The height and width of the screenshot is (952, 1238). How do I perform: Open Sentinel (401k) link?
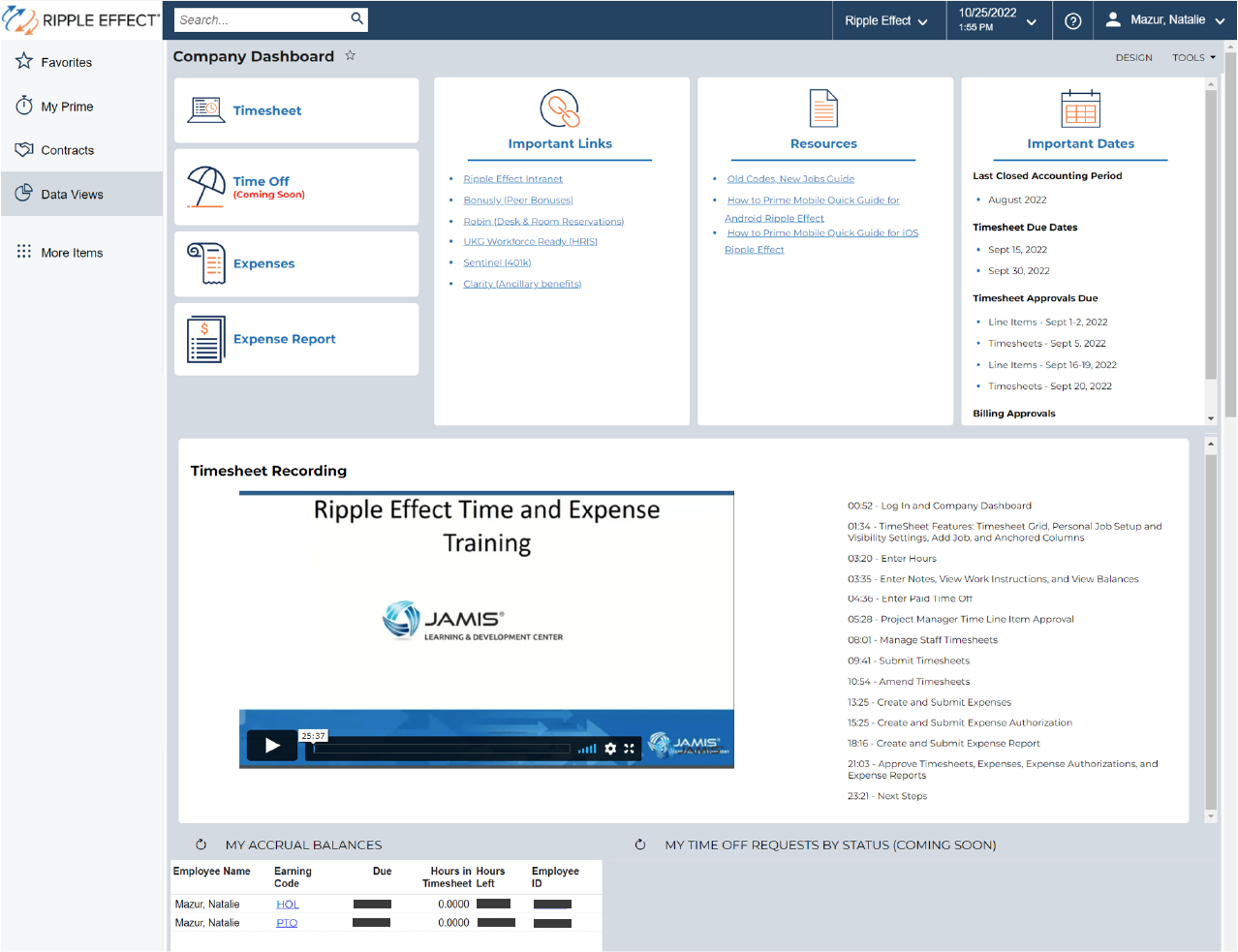497,263
